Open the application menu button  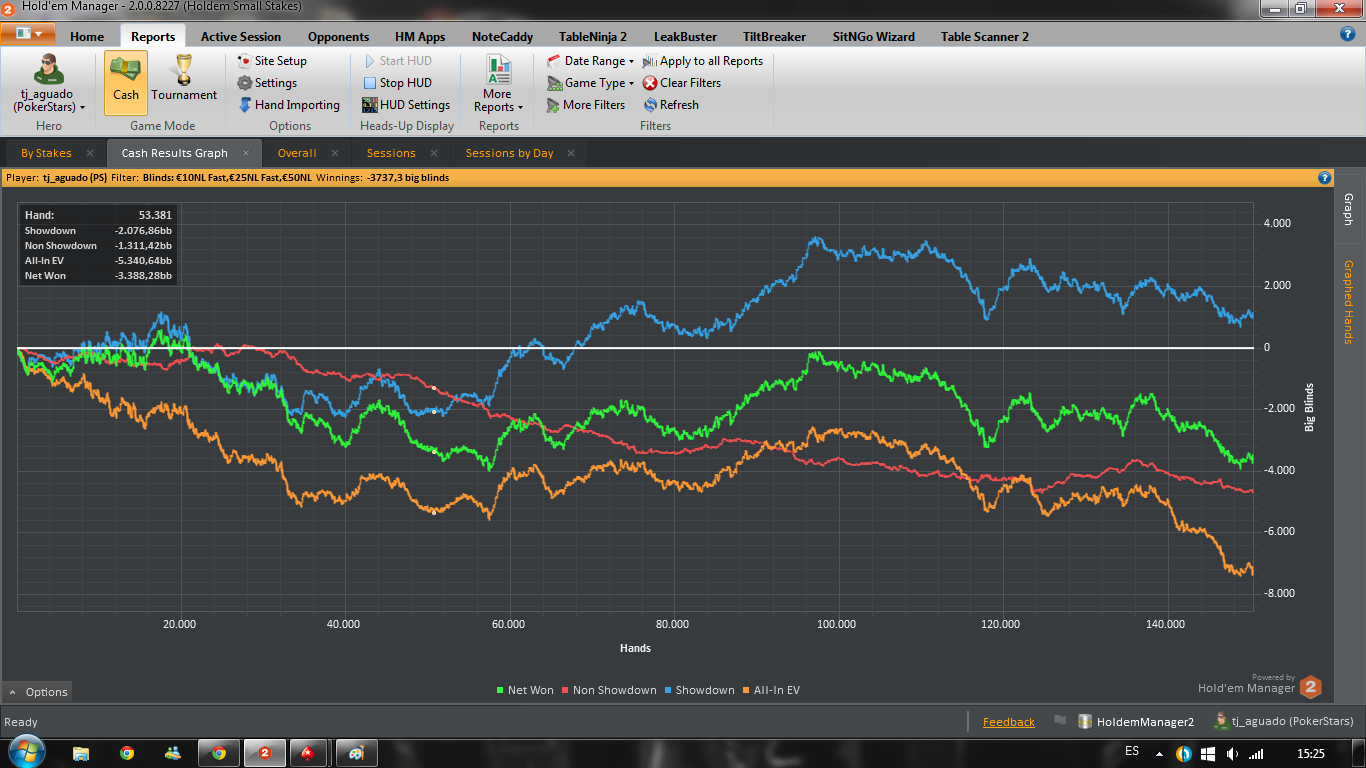[x=28, y=33]
